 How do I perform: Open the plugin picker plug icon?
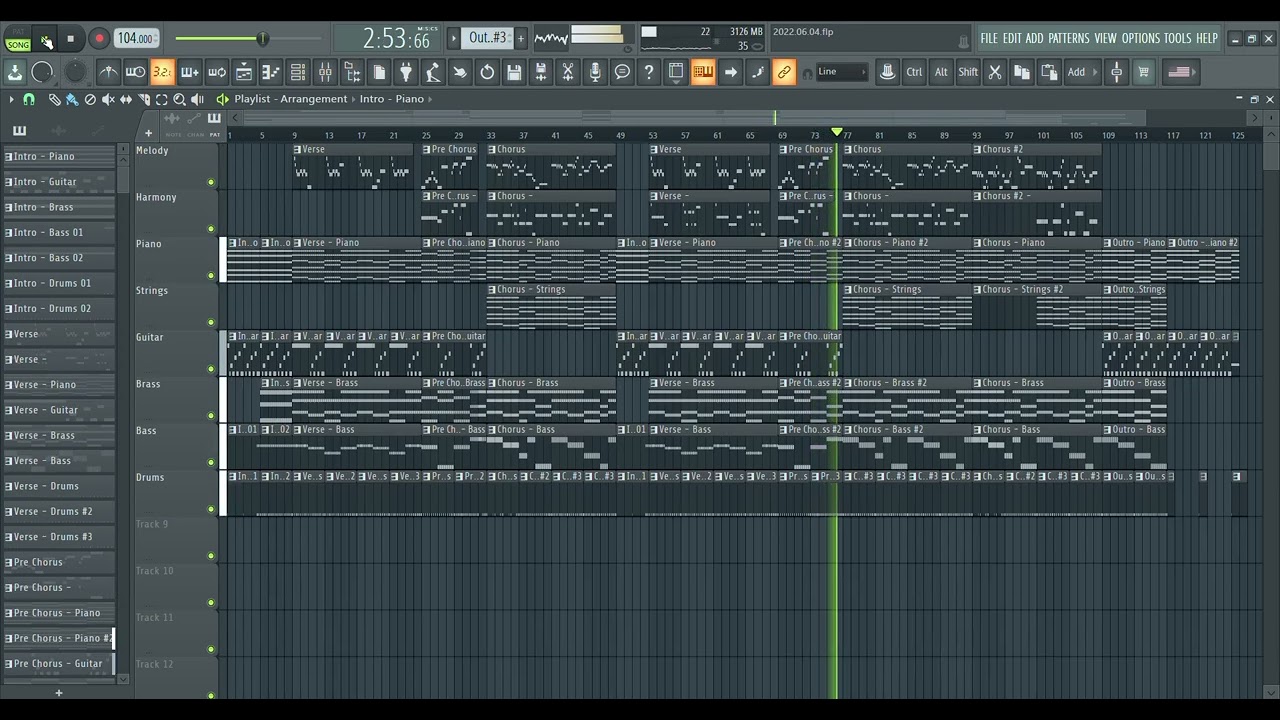(x=406, y=72)
